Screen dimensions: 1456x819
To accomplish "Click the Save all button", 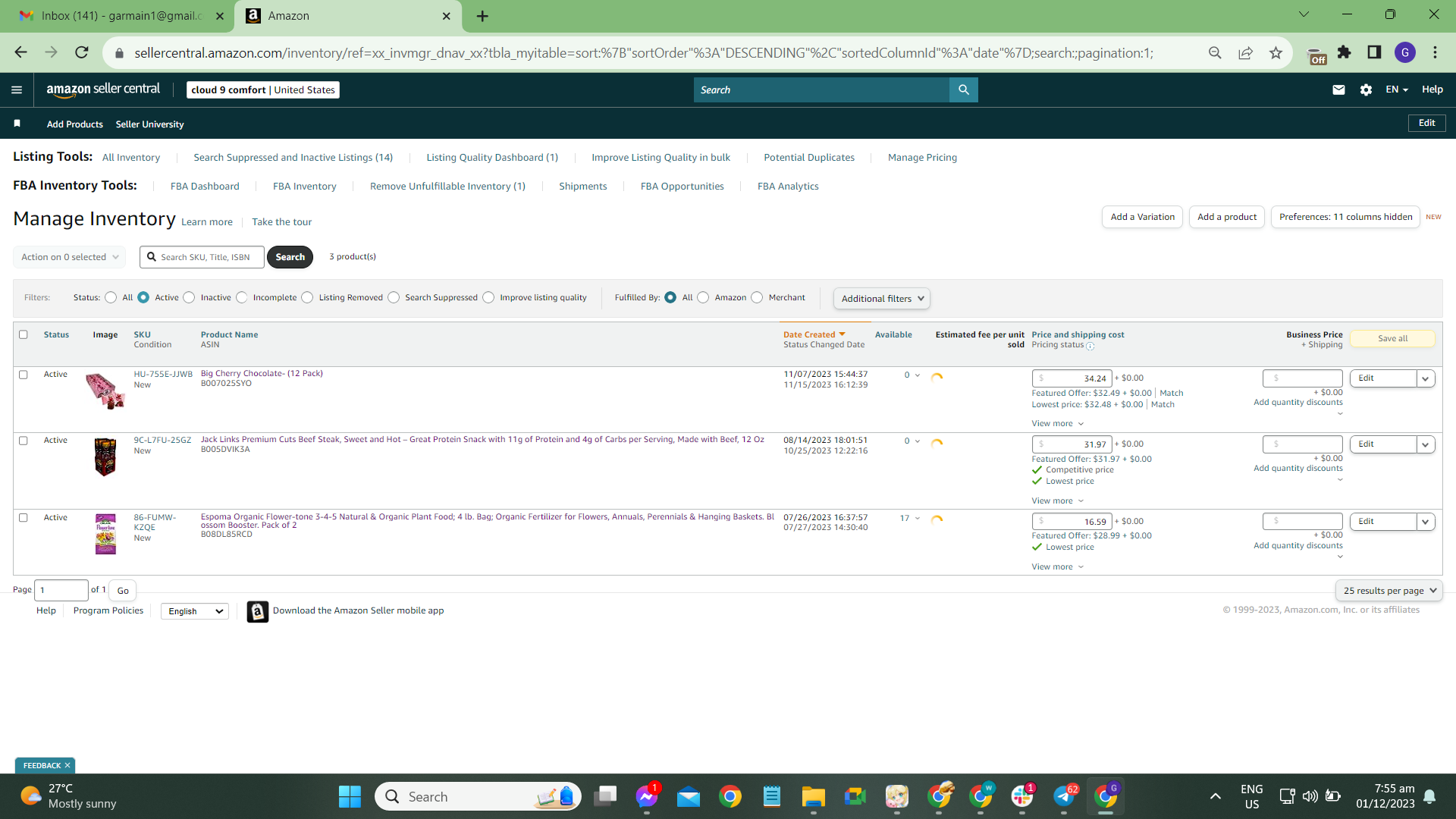I will pyautogui.click(x=1392, y=339).
